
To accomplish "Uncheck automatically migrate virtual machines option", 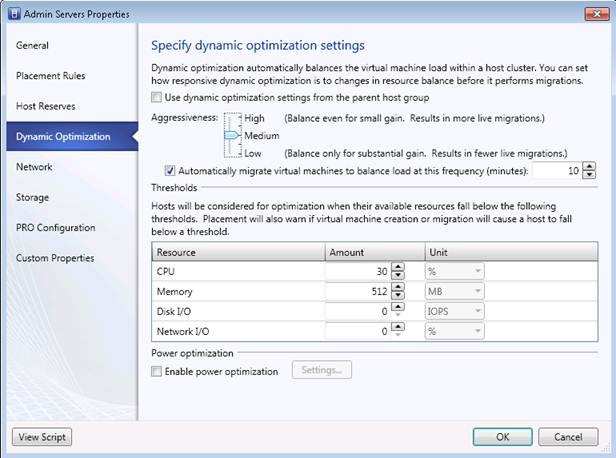I will (x=170, y=170).
